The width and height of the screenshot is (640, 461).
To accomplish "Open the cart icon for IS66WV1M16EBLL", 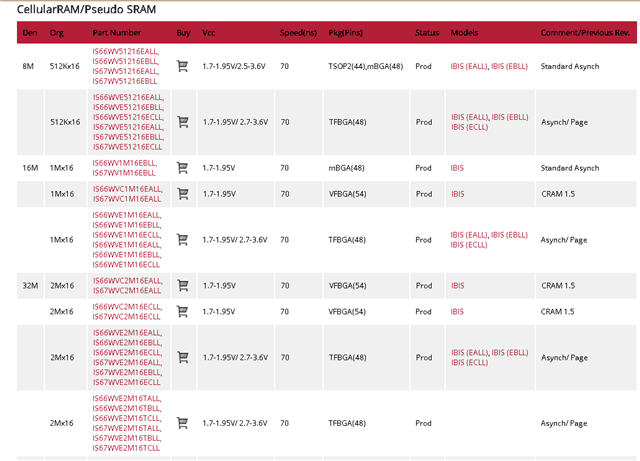I will click(182, 168).
